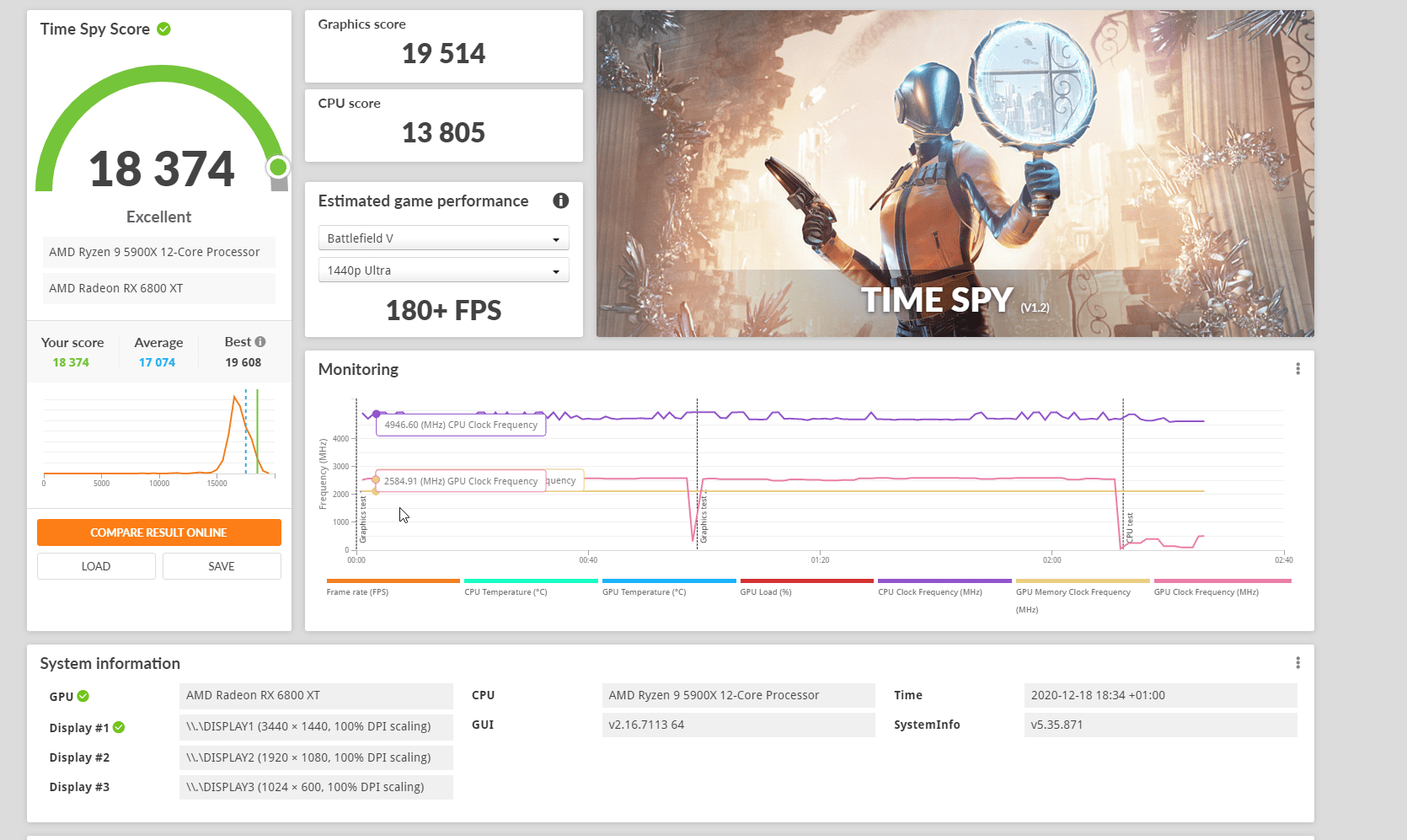Click the score gauge end knob
This screenshot has height=840, width=1407.
pyautogui.click(x=278, y=167)
